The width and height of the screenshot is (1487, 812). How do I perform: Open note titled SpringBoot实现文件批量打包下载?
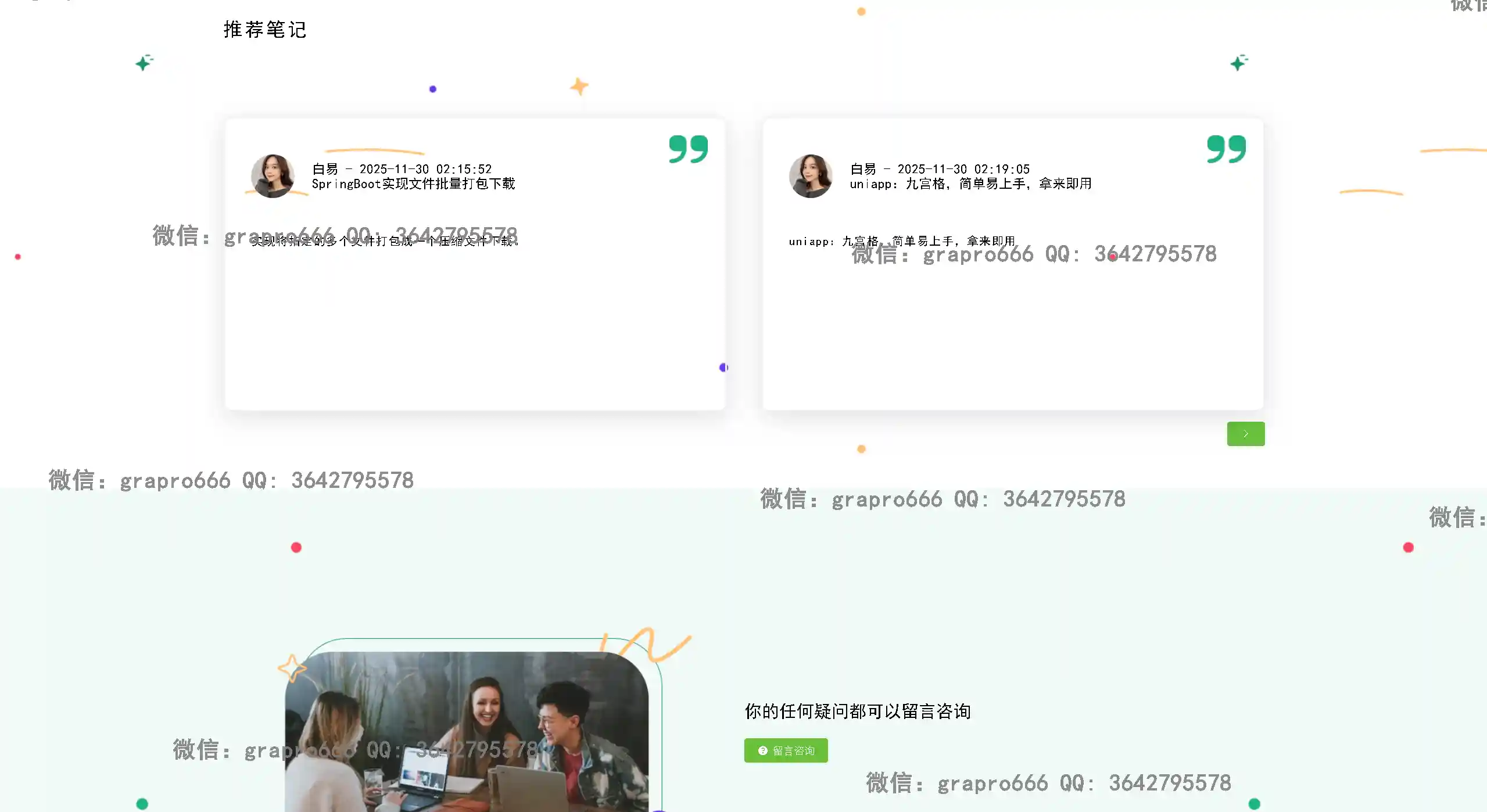(x=413, y=184)
